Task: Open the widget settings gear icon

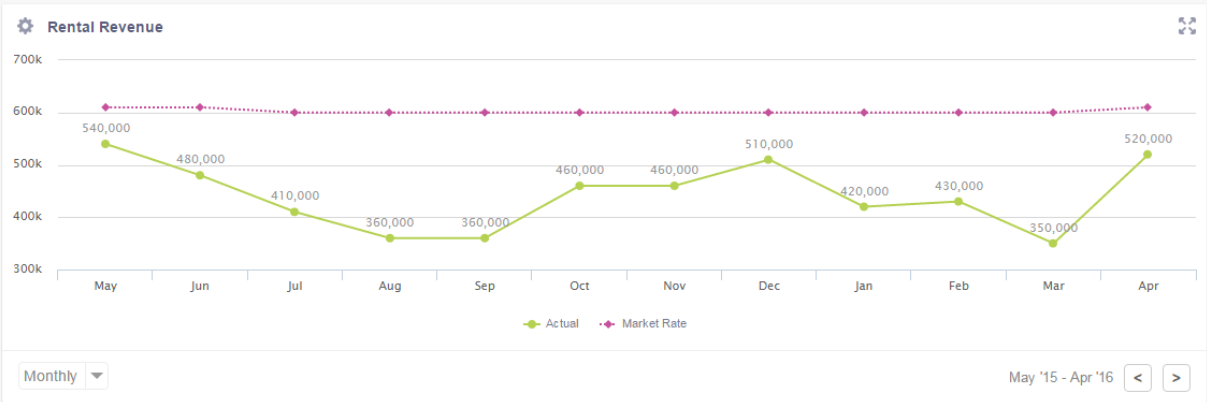Action: pyautogui.click(x=25, y=27)
